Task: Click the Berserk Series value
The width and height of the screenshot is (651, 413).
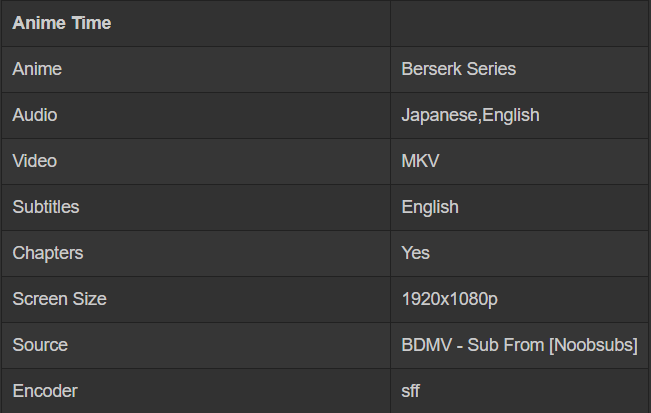Action: pos(458,69)
